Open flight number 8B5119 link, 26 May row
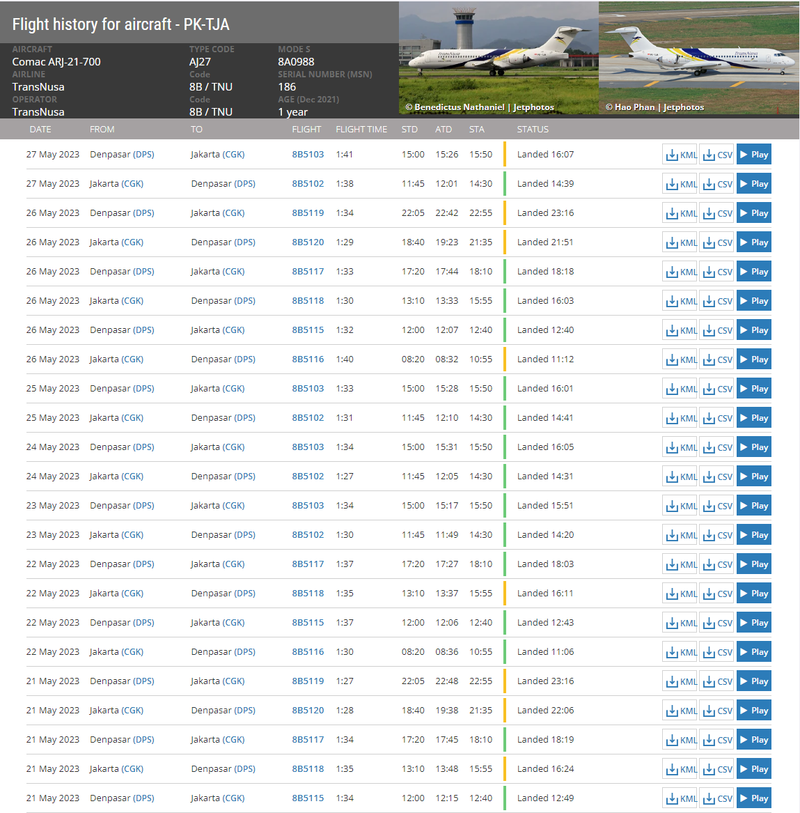 (307, 213)
